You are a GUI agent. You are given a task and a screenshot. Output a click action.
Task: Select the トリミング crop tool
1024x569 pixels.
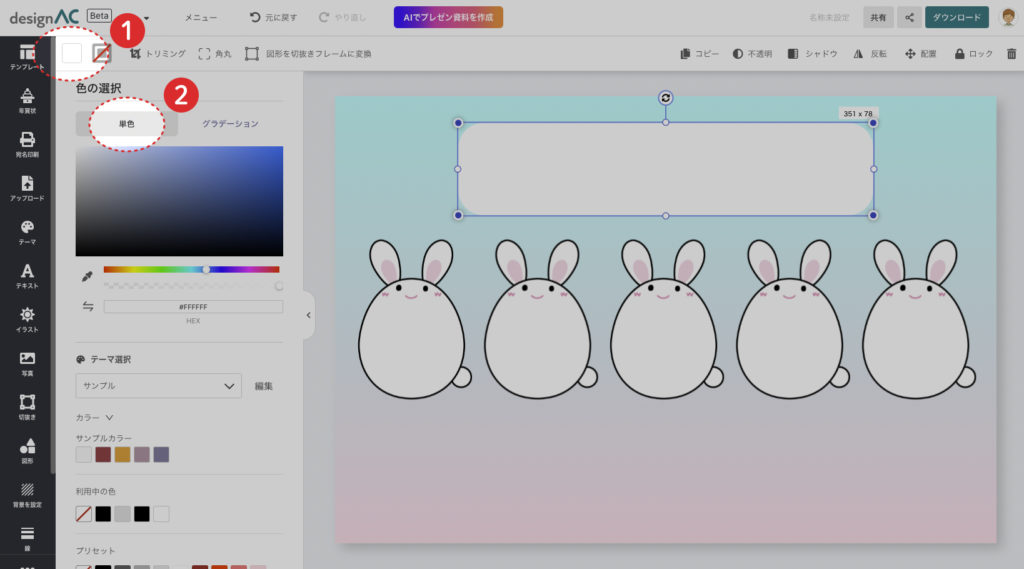tap(158, 53)
